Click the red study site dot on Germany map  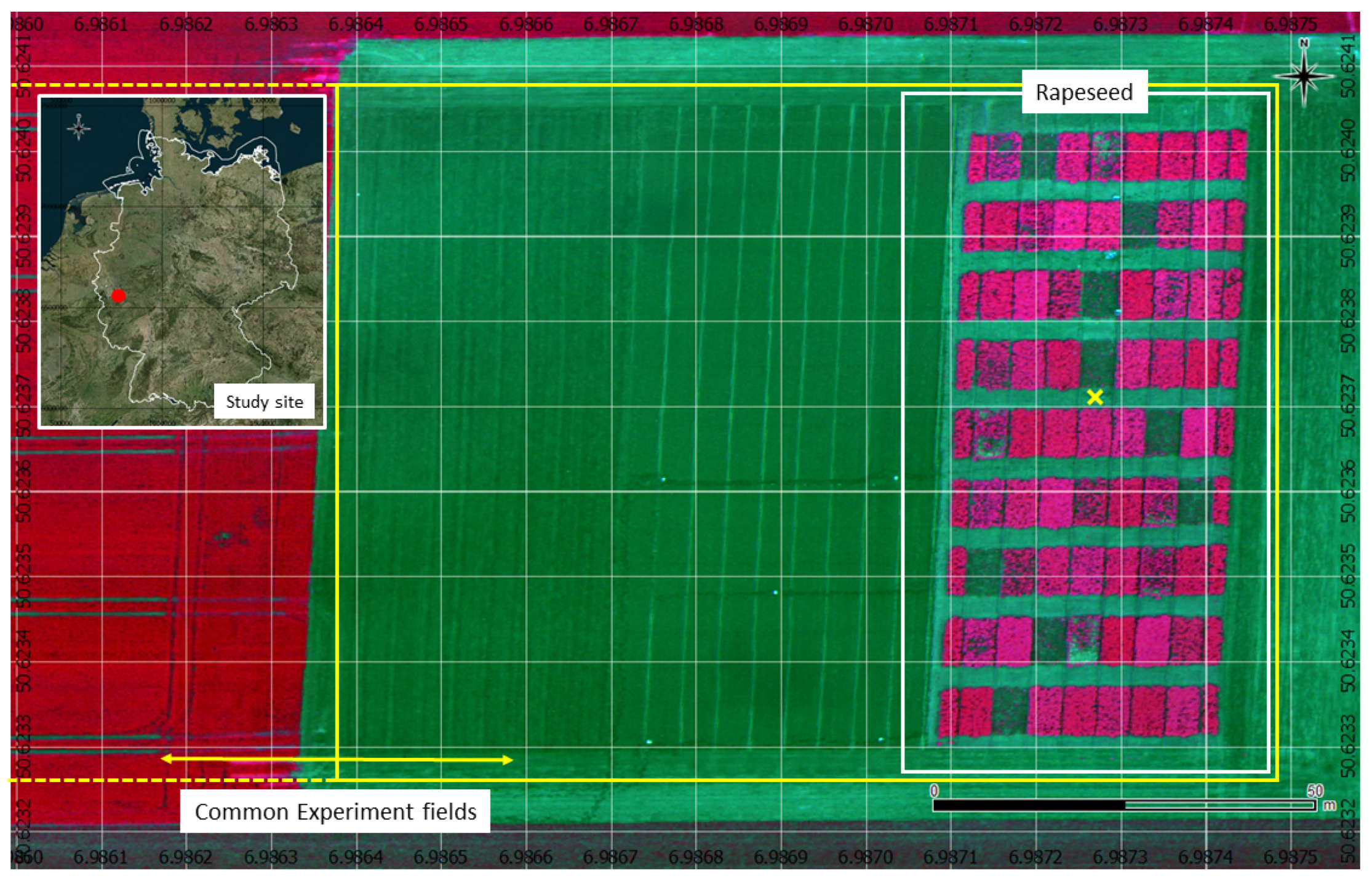click(118, 296)
